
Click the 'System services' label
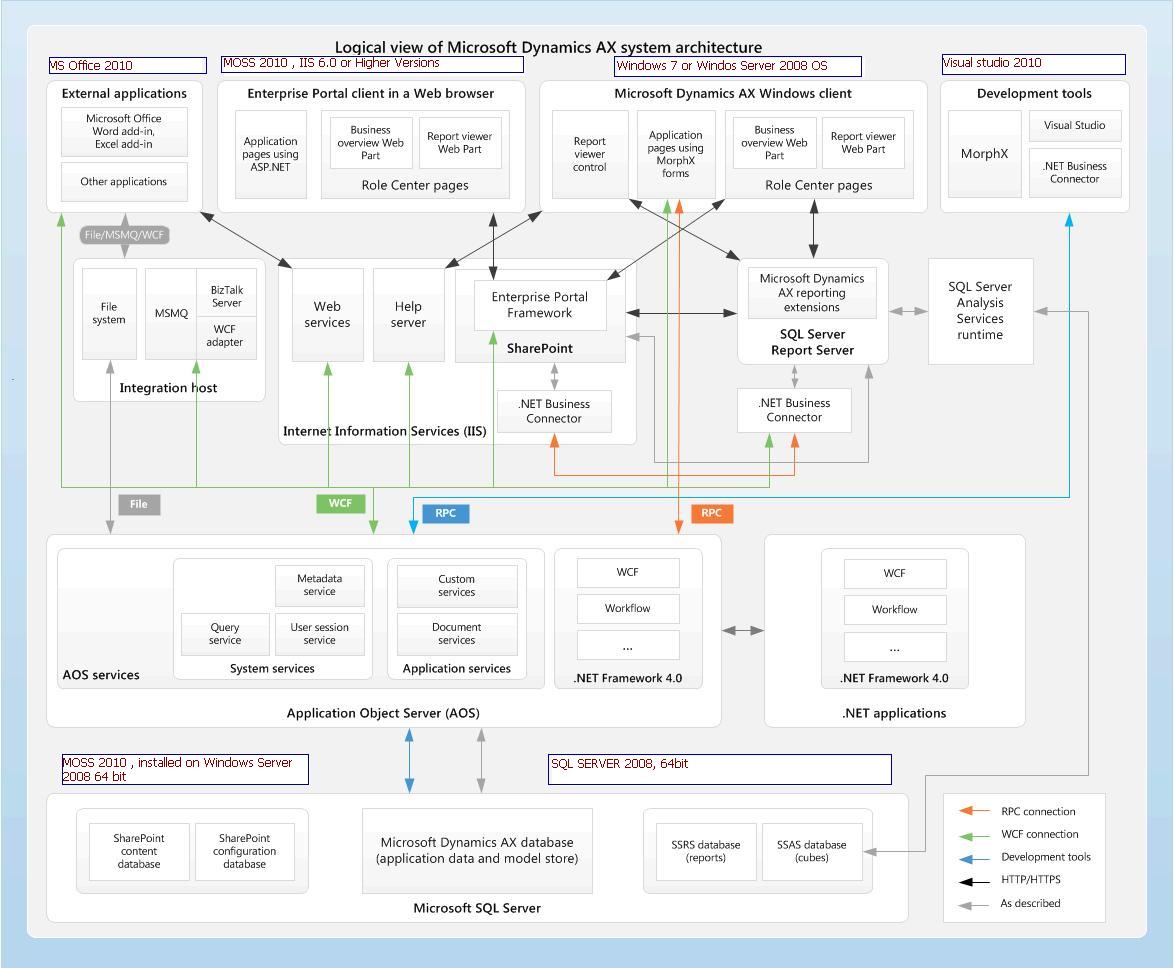pos(273,669)
